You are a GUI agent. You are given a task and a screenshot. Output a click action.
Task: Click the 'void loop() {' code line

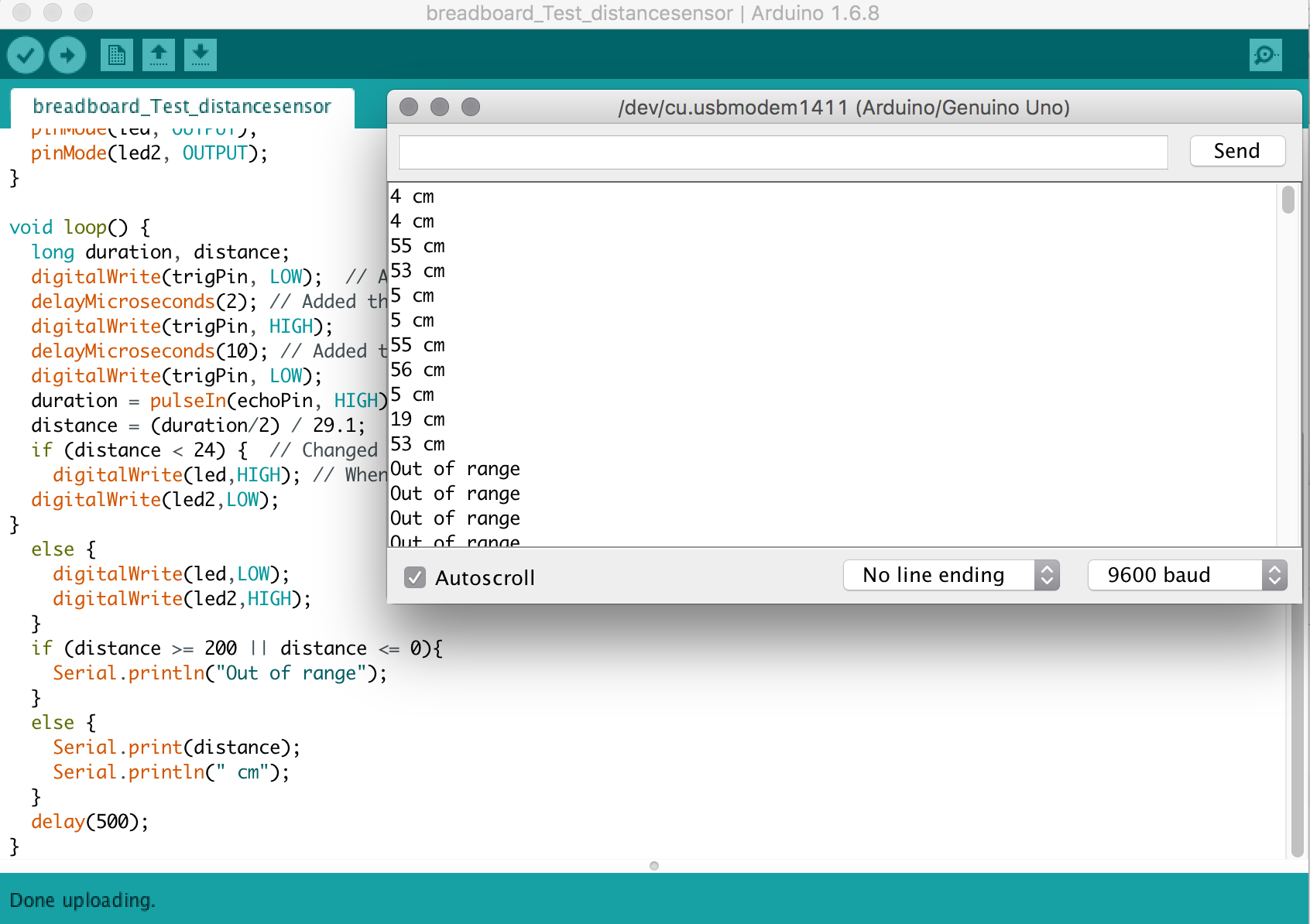pyautogui.click(x=80, y=228)
